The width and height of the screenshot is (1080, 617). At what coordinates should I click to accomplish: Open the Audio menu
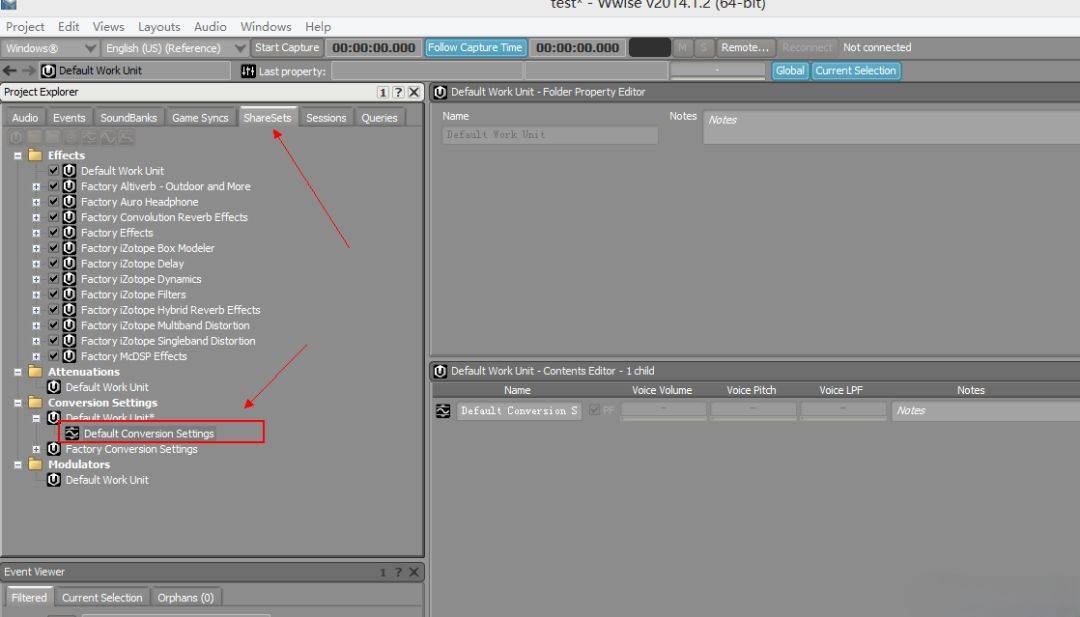[210, 27]
